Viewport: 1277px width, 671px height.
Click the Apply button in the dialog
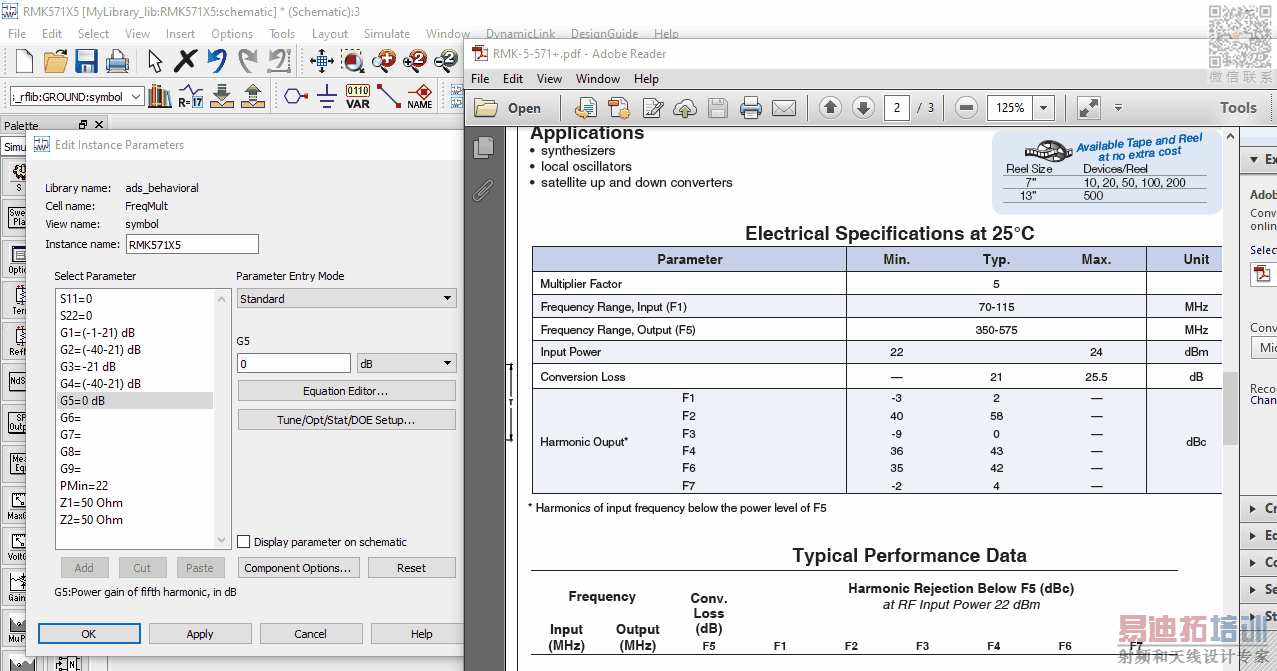point(200,634)
